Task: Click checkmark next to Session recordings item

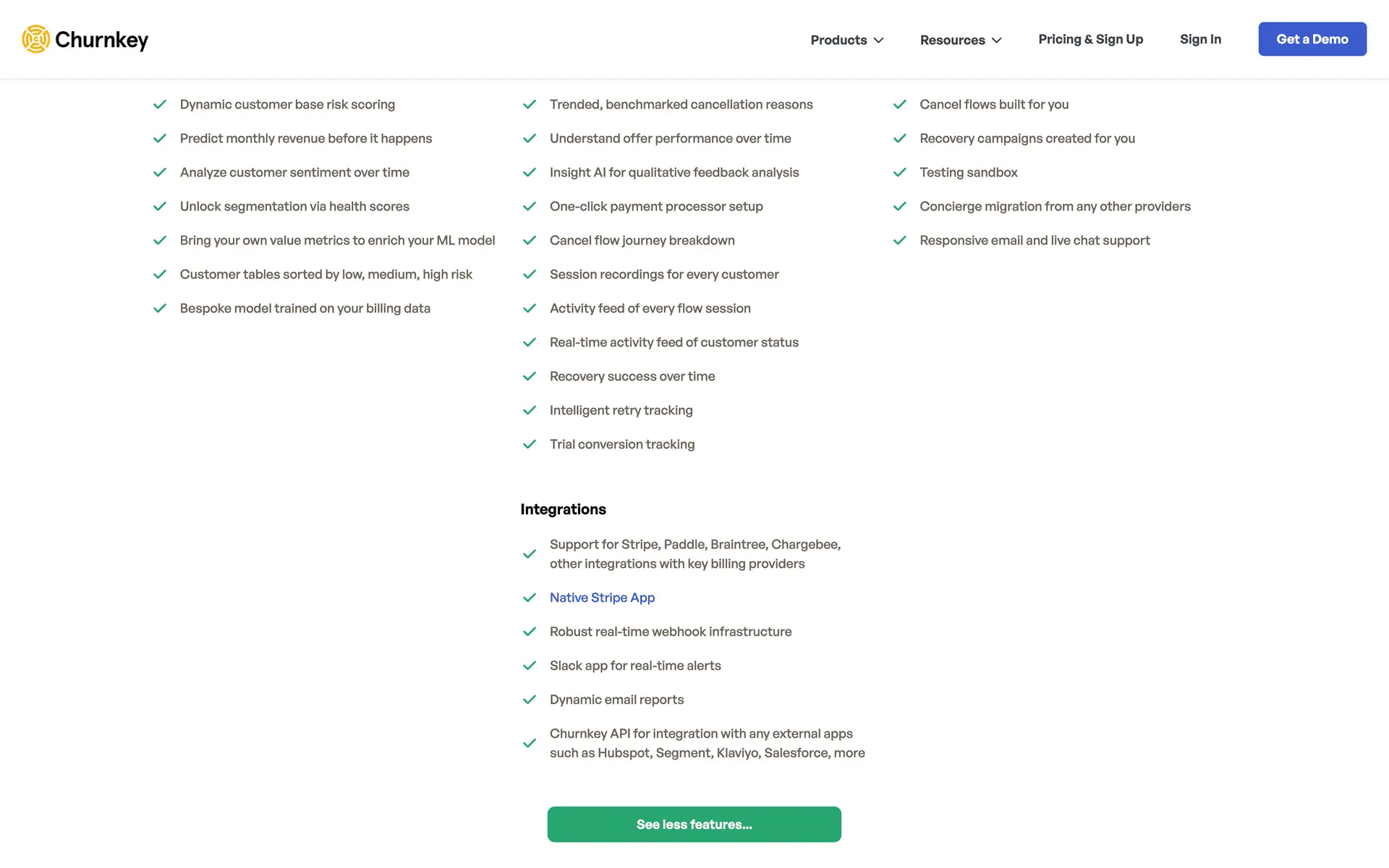Action: [x=530, y=274]
